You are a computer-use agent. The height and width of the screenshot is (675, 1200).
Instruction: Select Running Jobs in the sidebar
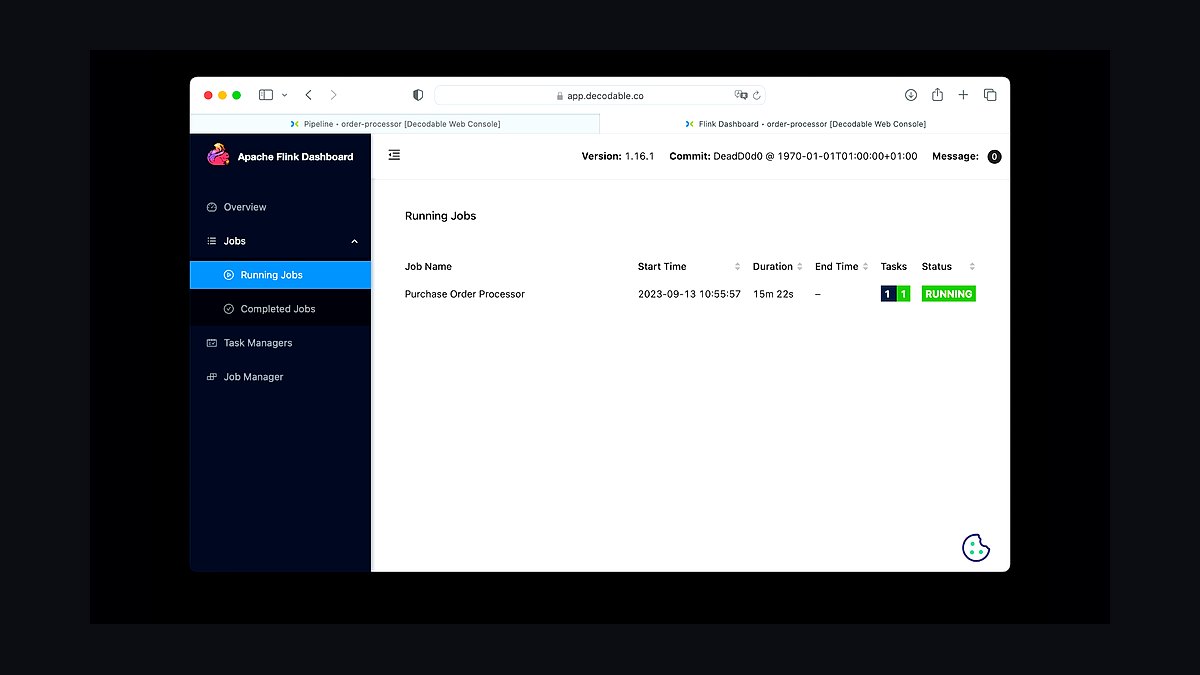pos(280,275)
